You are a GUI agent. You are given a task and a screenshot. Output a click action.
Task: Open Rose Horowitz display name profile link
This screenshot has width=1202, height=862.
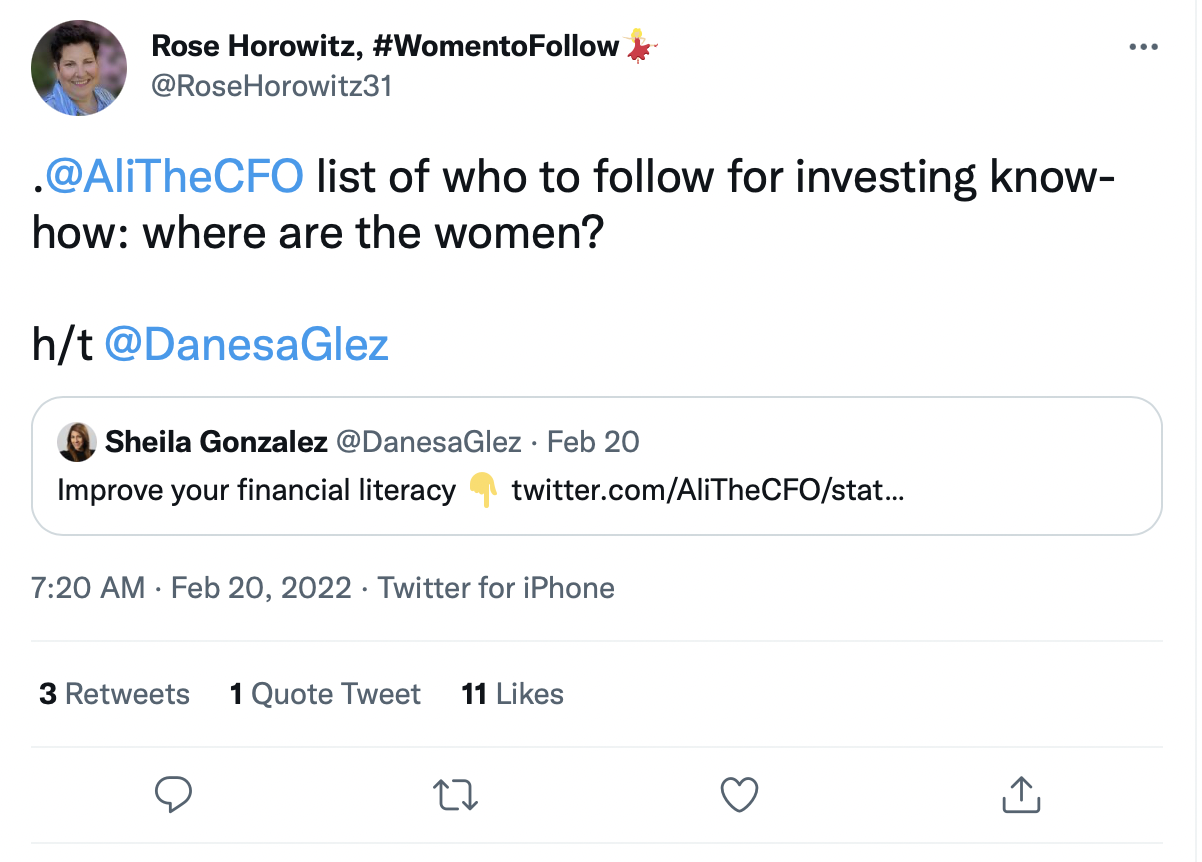pyautogui.click(x=385, y=46)
